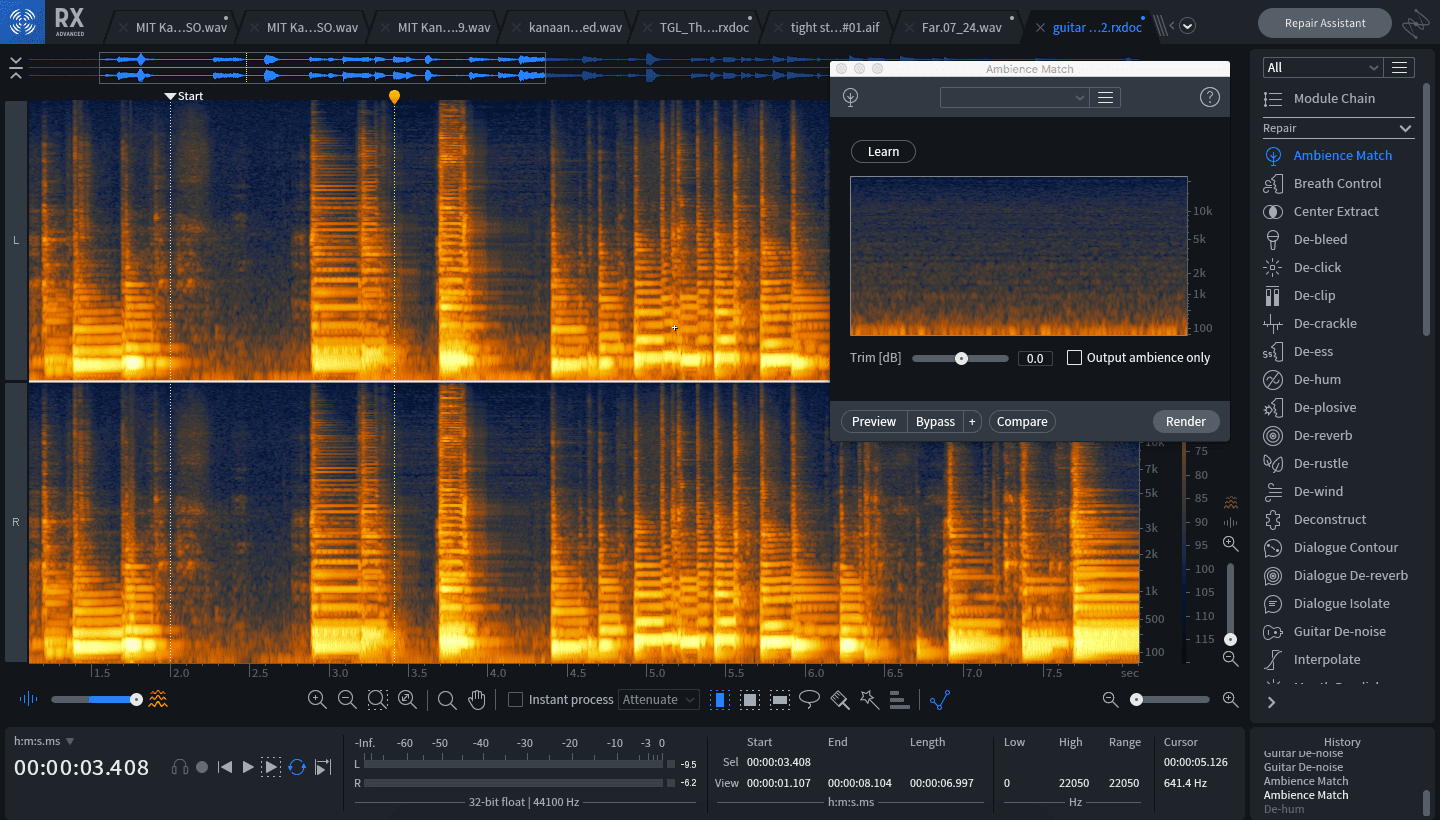Open the Ambience Match preset dropdown
The height and width of the screenshot is (820, 1440).
point(1014,97)
